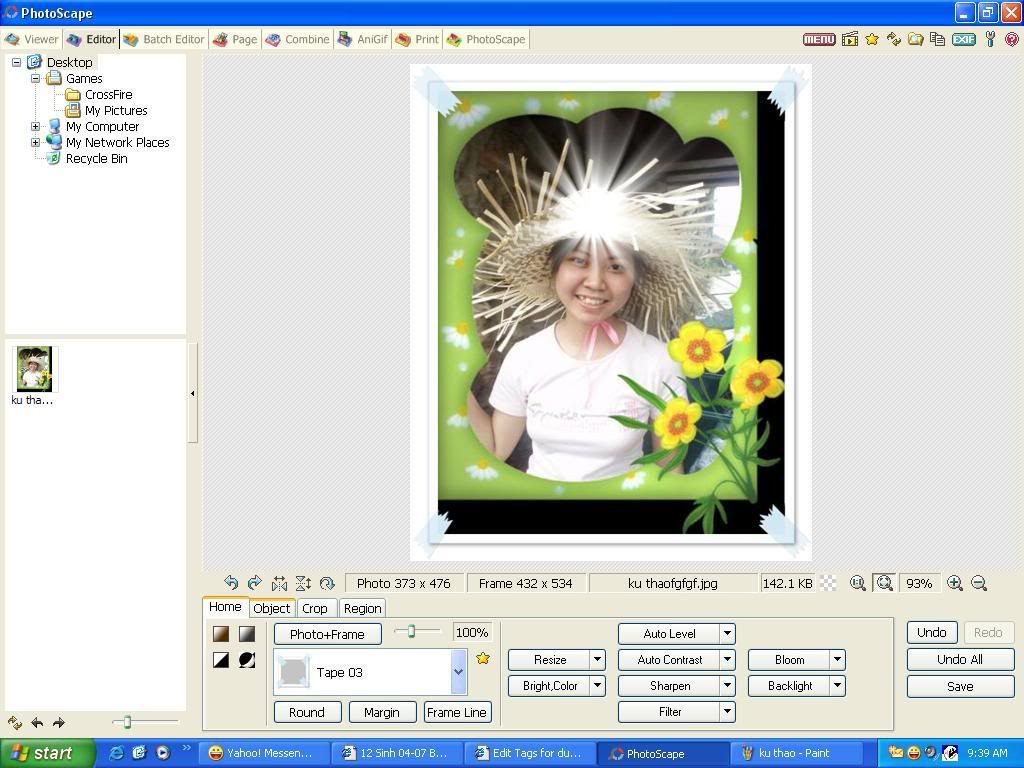Image resolution: width=1024 pixels, height=768 pixels.
Task: Click the red MENU icon
Action: point(819,39)
